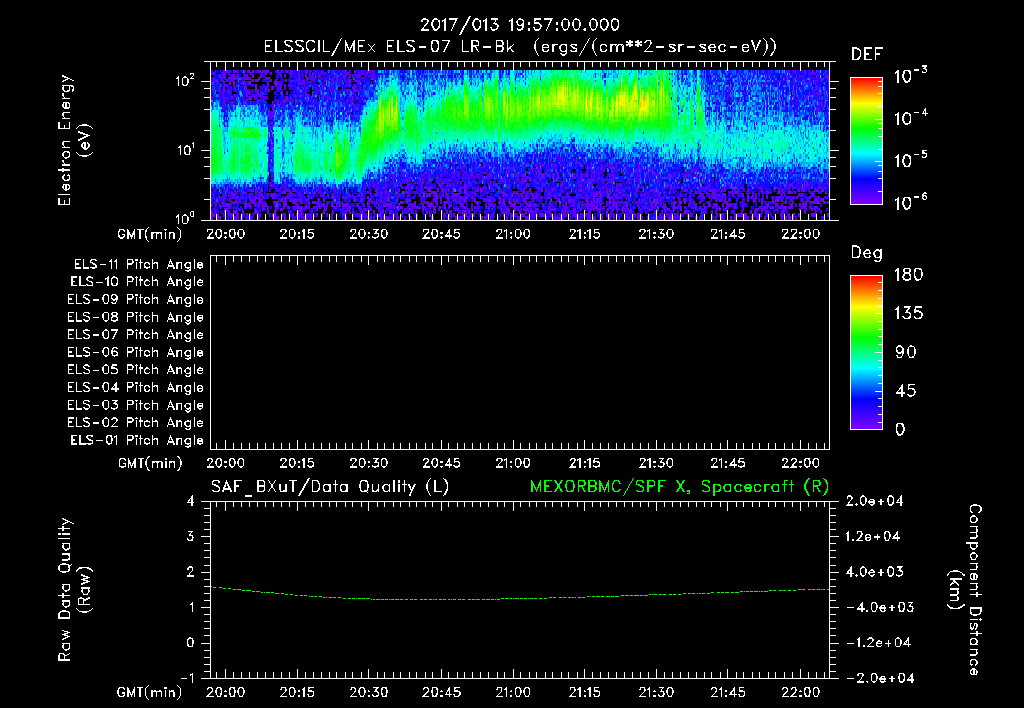The height and width of the screenshot is (708, 1024).
Task: Click the 1.2e+04 distance tick label
Action: [874, 536]
